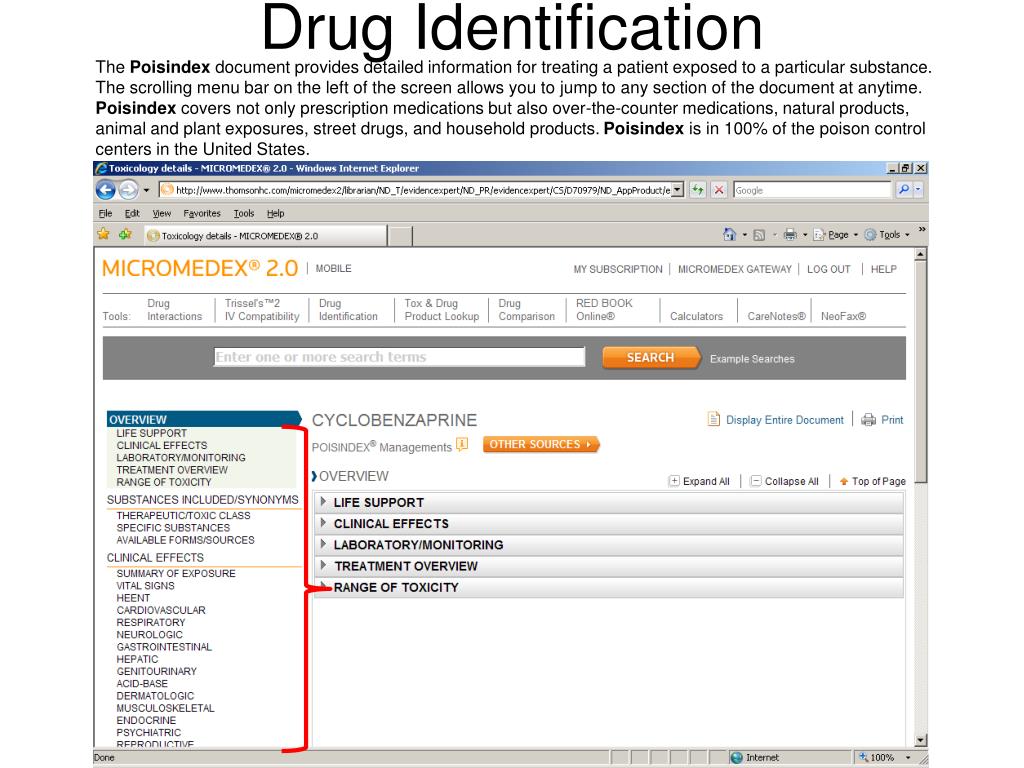Image resolution: width=1024 pixels, height=768 pixels.
Task: Click the Refresh page icon
Action: (697, 190)
